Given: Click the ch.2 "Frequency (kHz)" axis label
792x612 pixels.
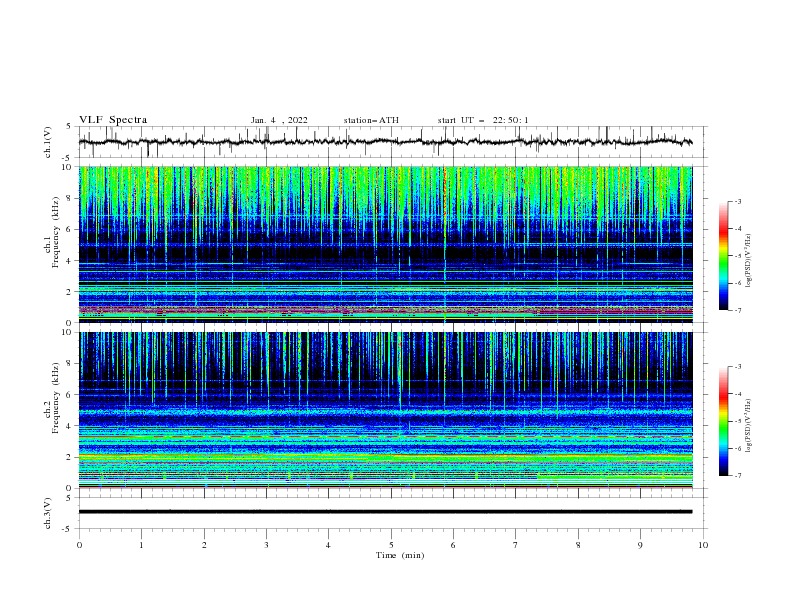Looking at the screenshot, I should coord(56,397).
